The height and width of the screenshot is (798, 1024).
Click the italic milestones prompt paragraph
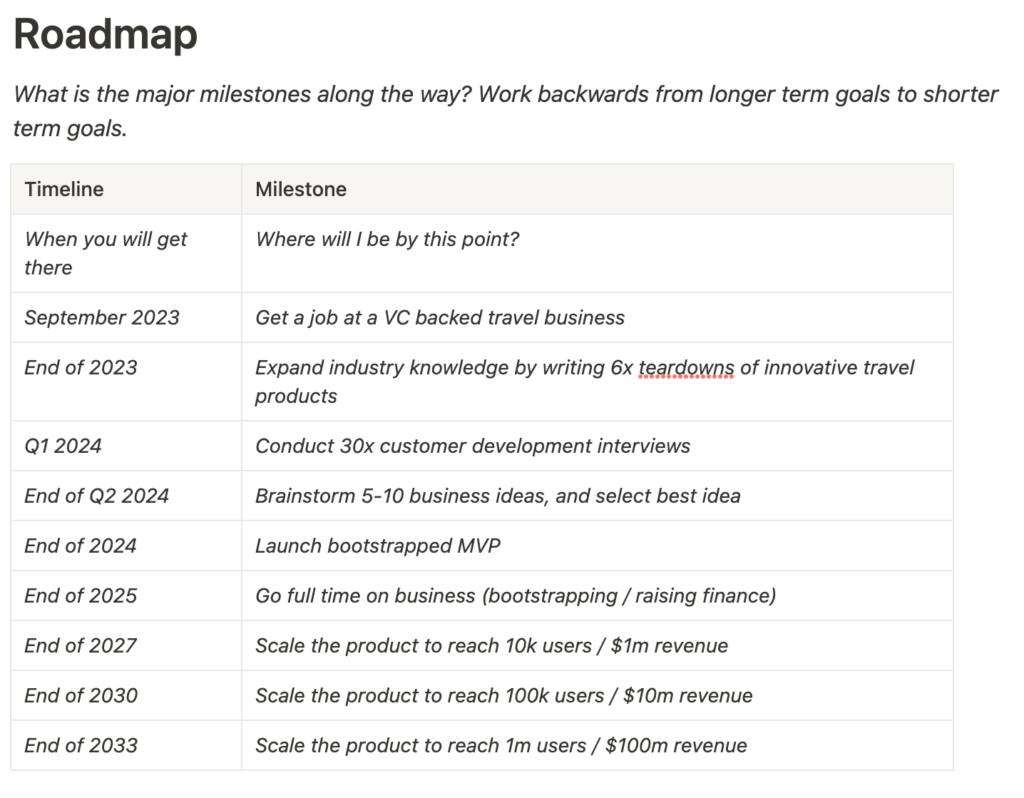click(x=505, y=111)
